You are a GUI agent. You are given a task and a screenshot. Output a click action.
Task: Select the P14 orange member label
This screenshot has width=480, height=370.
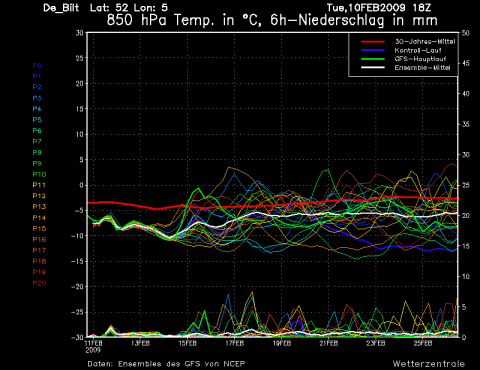(x=39, y=218)
